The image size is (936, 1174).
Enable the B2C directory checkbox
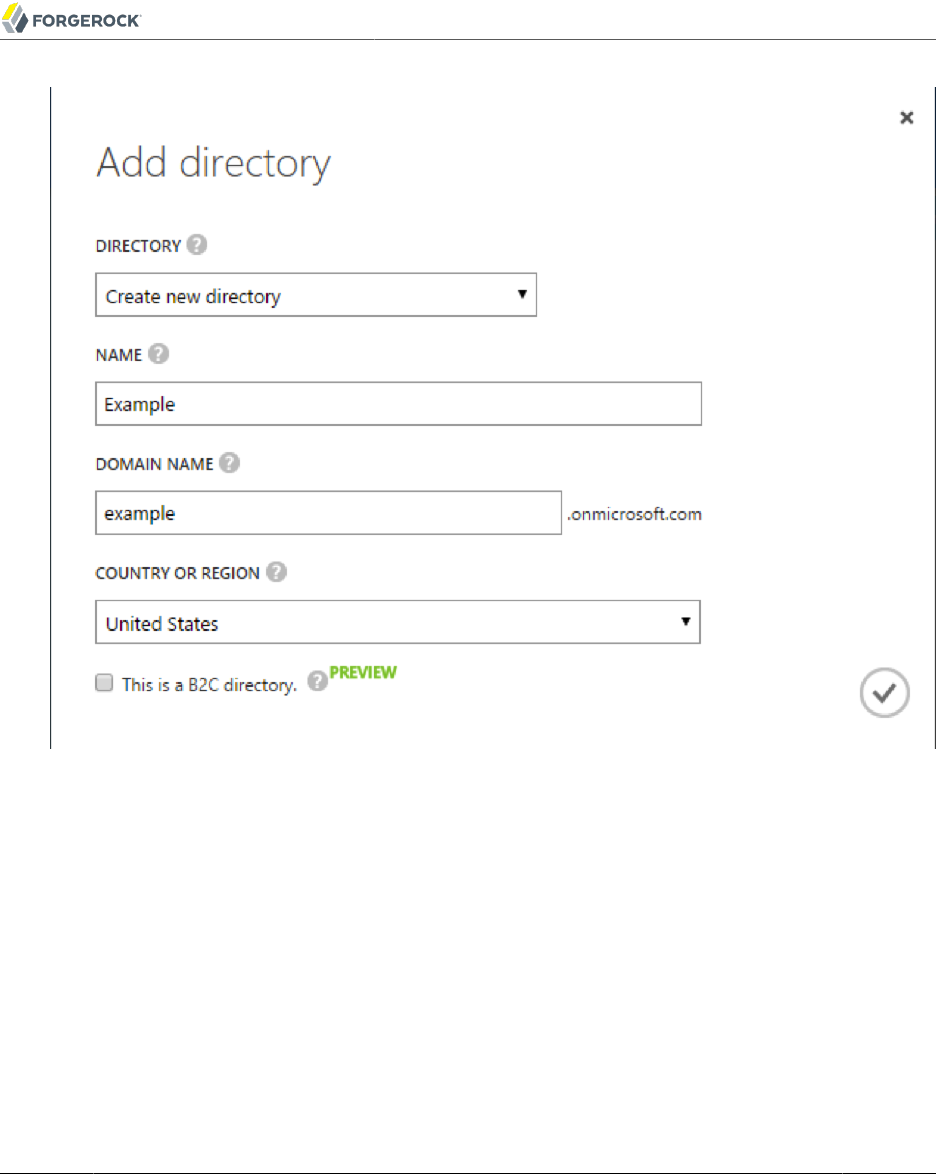[x=103, y=683]
